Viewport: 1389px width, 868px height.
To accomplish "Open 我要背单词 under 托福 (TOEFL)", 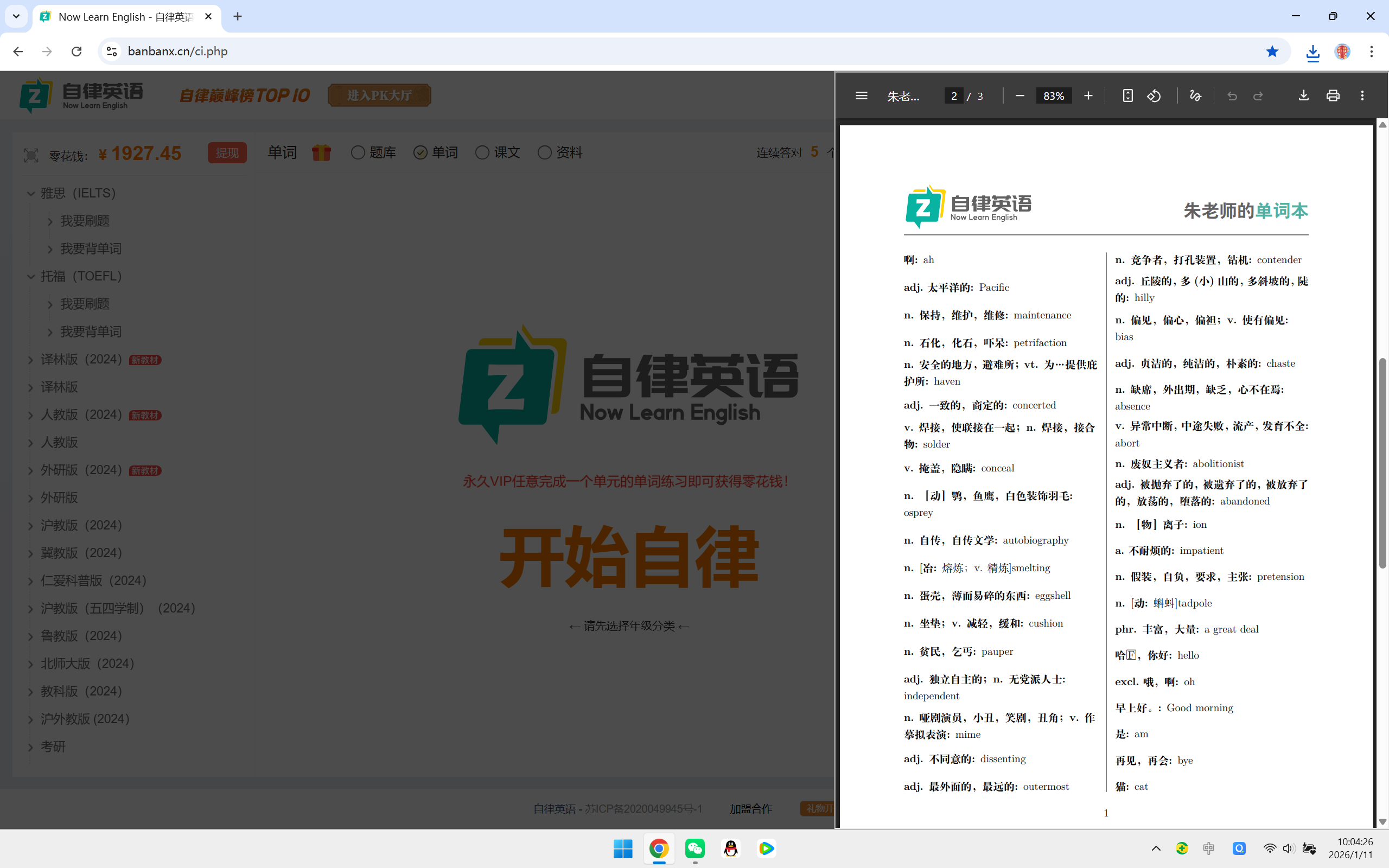I will coord(91,332).
